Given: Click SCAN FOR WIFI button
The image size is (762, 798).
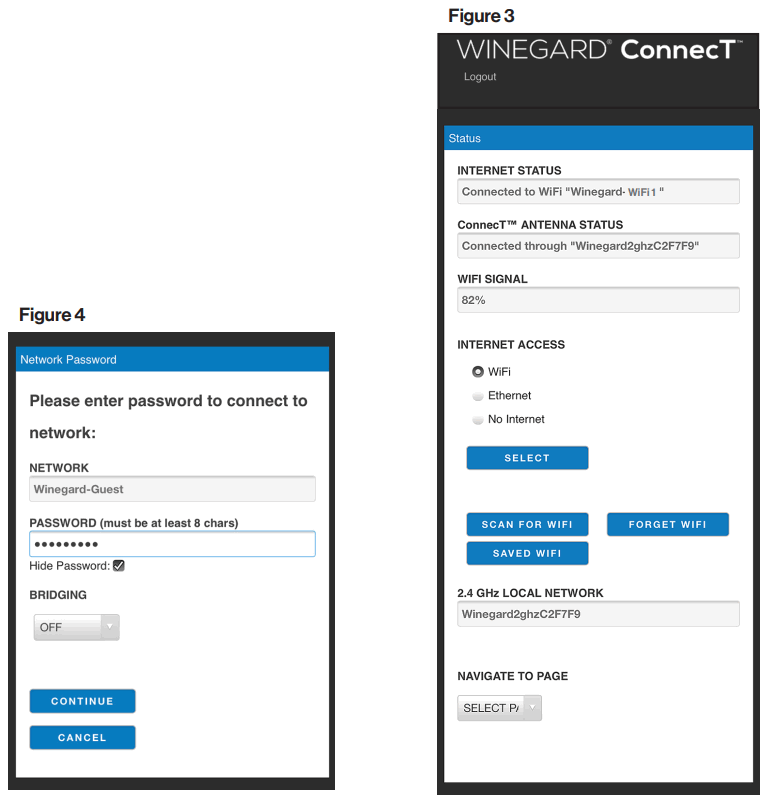Looking at the screenshot, I should tap(527, 524).
